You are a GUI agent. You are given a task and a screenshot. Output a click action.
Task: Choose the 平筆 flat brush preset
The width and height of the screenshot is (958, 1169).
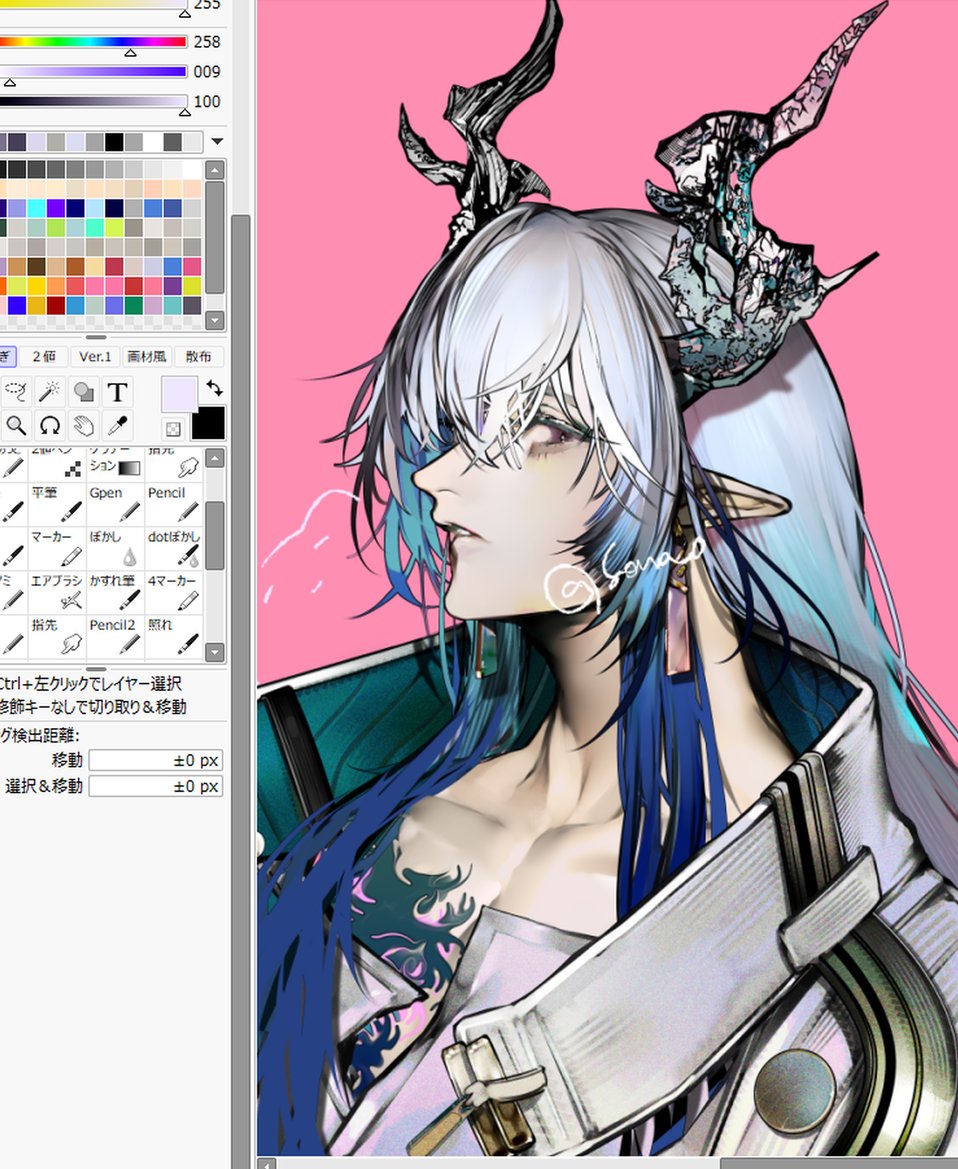pyautogui.click(x=57, y=504)
